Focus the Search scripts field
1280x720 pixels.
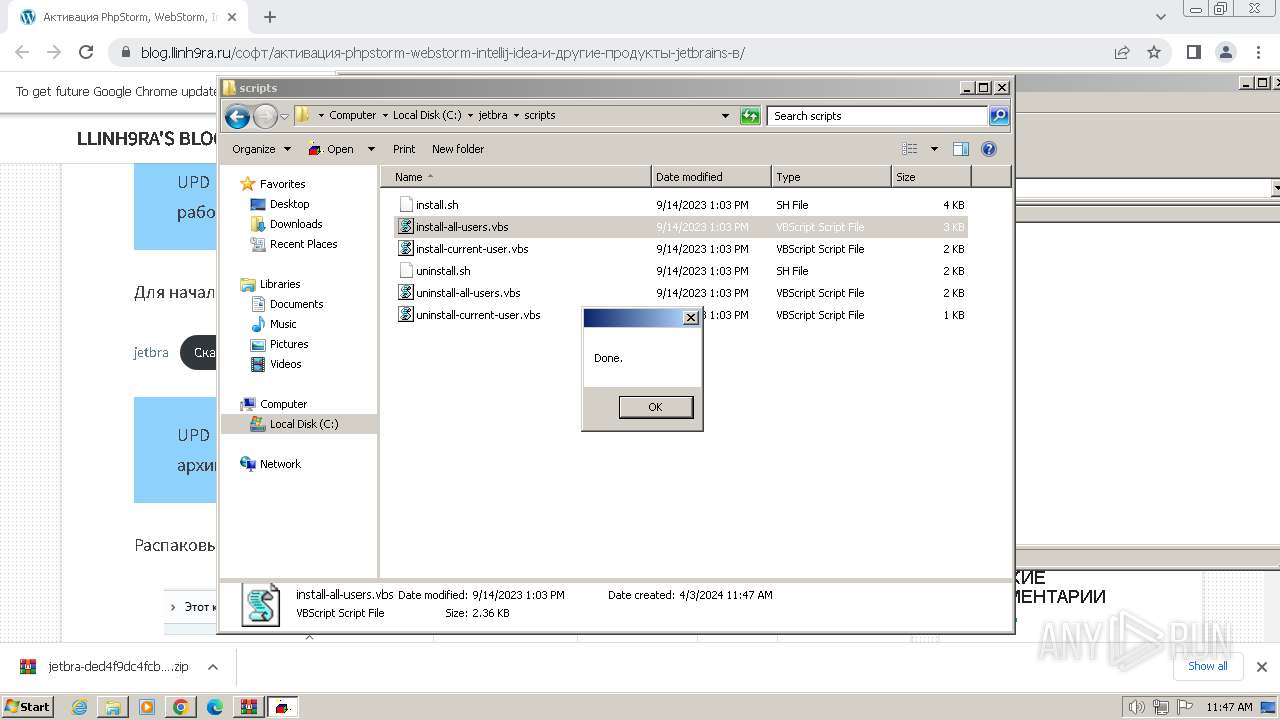point(878,116)
